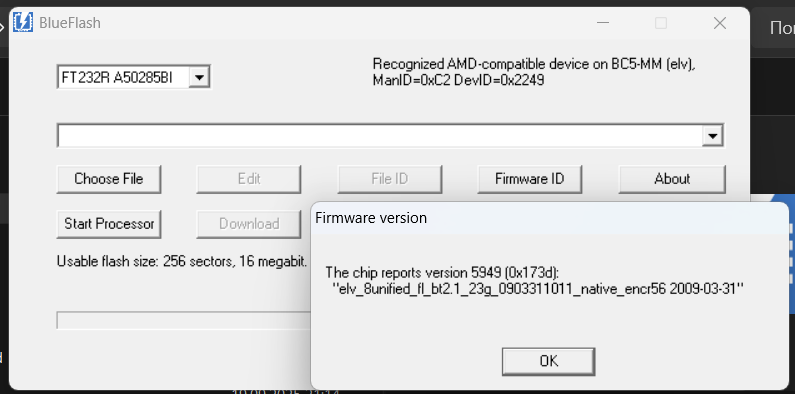The height and width of the screenshot is (394, 795).
Task: Expand the firmware file path dropdown arrow
Action: (713, 136)
